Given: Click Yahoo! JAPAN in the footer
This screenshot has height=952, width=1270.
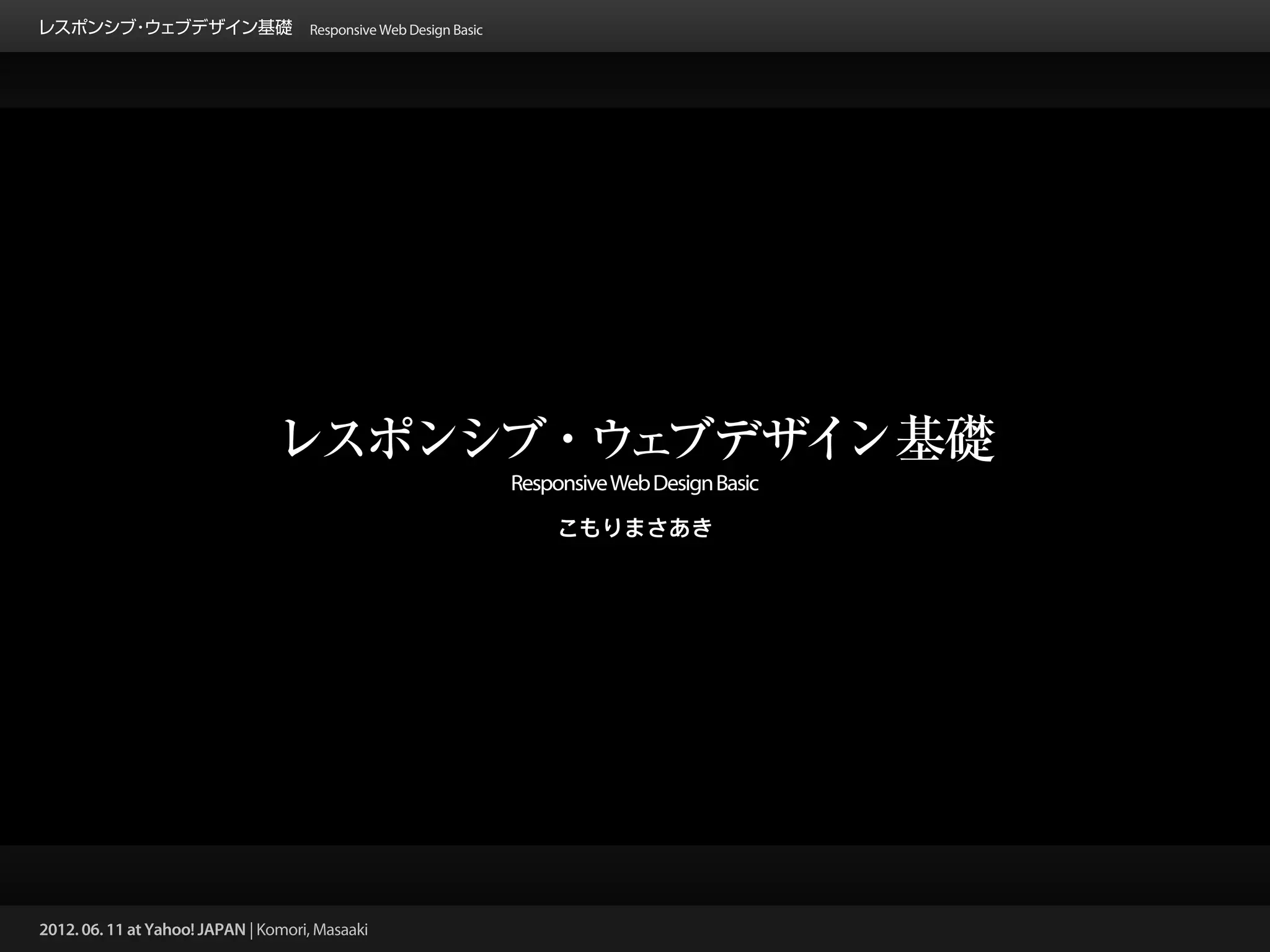Looking at the screenshot, I should pyautogui.click(x=195, y=930).
